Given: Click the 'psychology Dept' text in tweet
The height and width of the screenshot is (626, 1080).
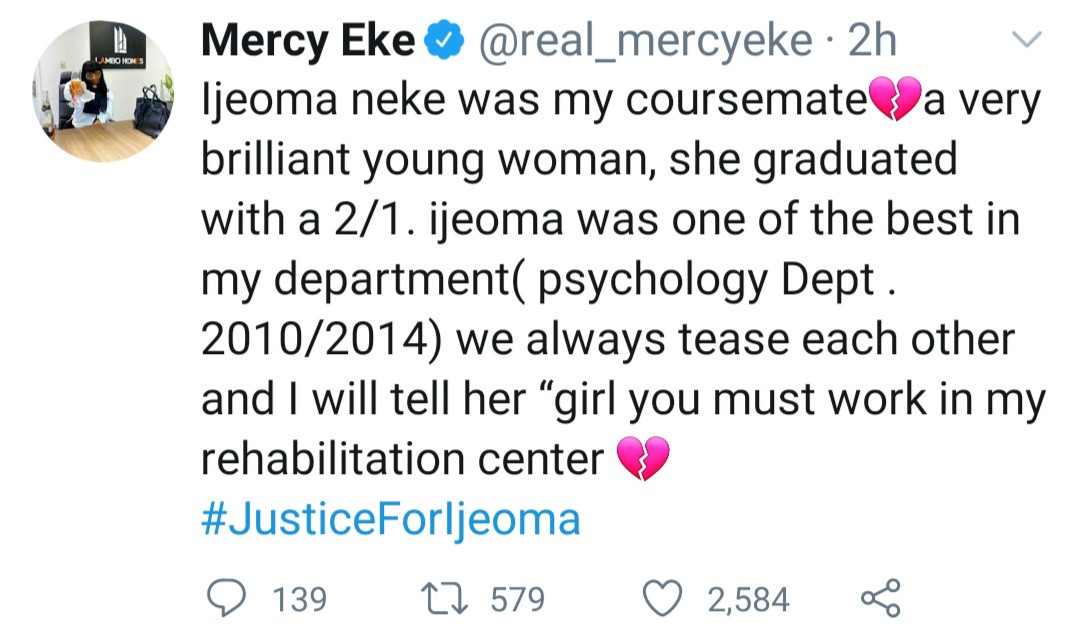Looking at the screenshot, I should point(706,281).
